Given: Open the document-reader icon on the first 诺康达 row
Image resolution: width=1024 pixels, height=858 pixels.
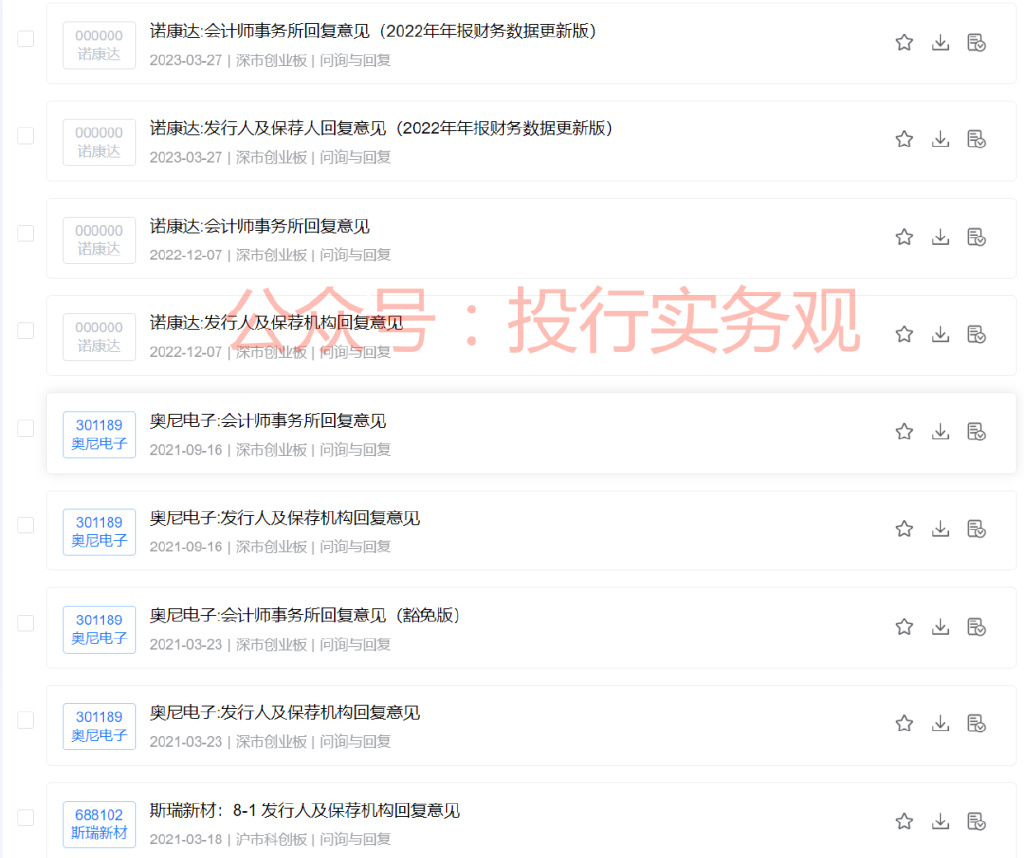Looking at the screenshot, I should pos(976,42).
